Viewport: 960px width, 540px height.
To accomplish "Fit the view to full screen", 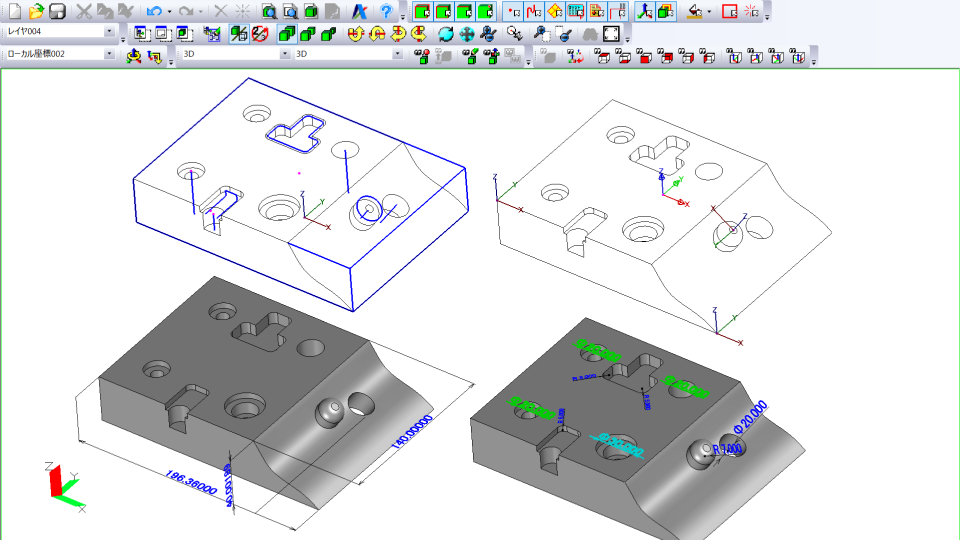I will [611, 34].
